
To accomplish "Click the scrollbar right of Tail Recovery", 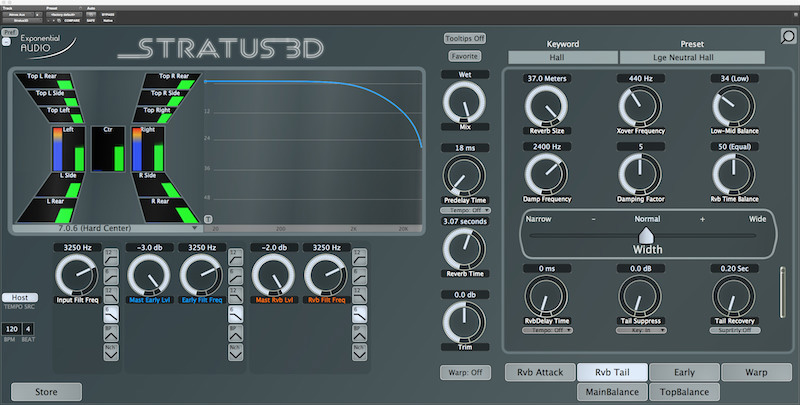I will tap(783, 292).
